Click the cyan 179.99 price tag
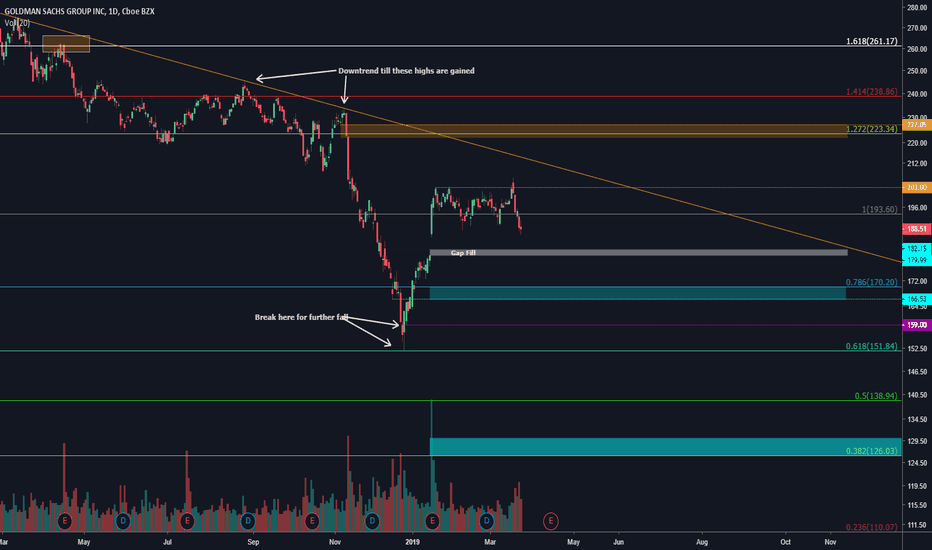Screen dimensions: 932x550 917,260
